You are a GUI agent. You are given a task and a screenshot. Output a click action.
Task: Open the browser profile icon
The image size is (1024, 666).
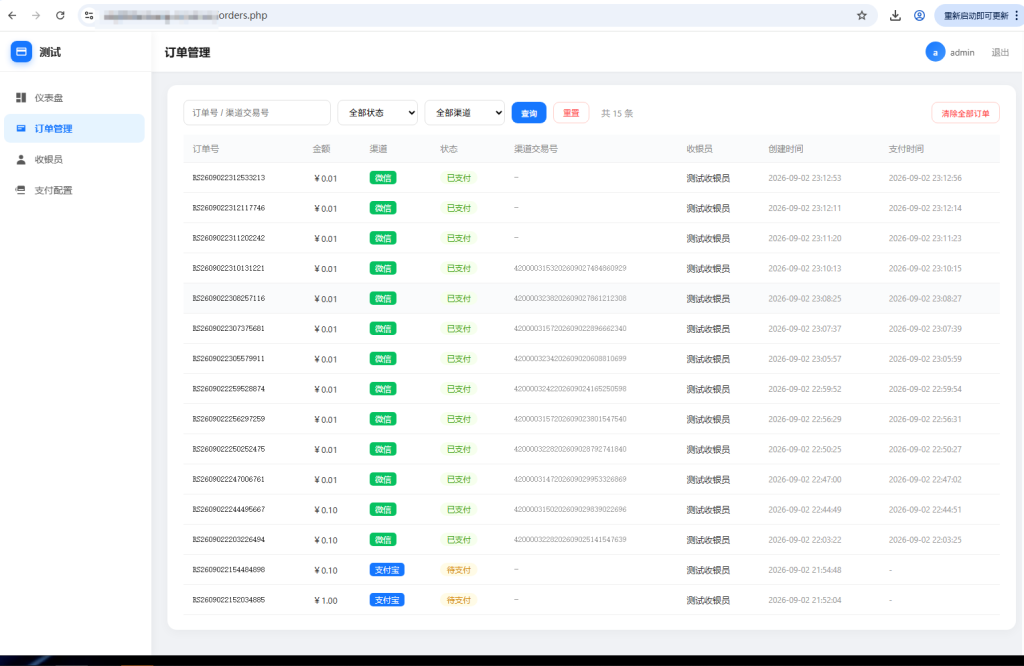pos(920,16)
